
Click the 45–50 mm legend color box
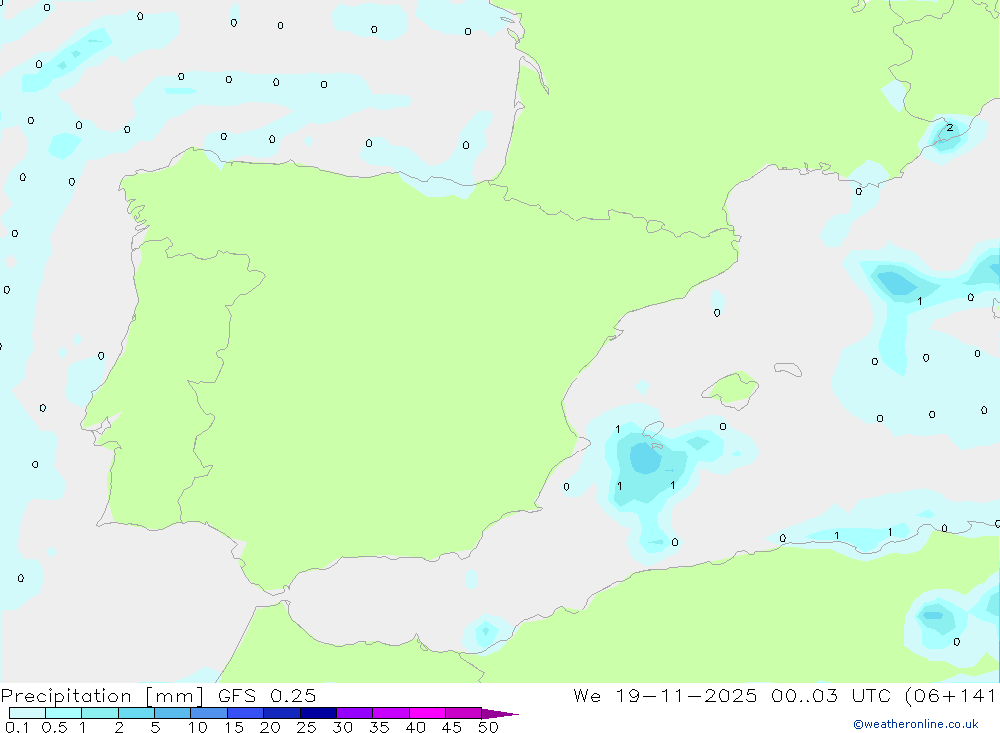click(464, 713)
